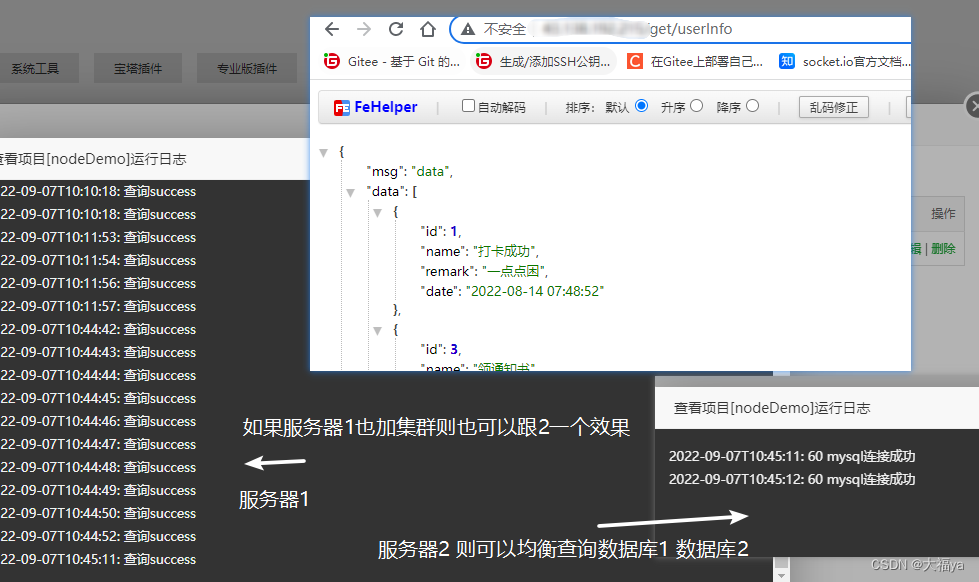Click the 删除 link in the 操作 column

[x=944, y=248]
